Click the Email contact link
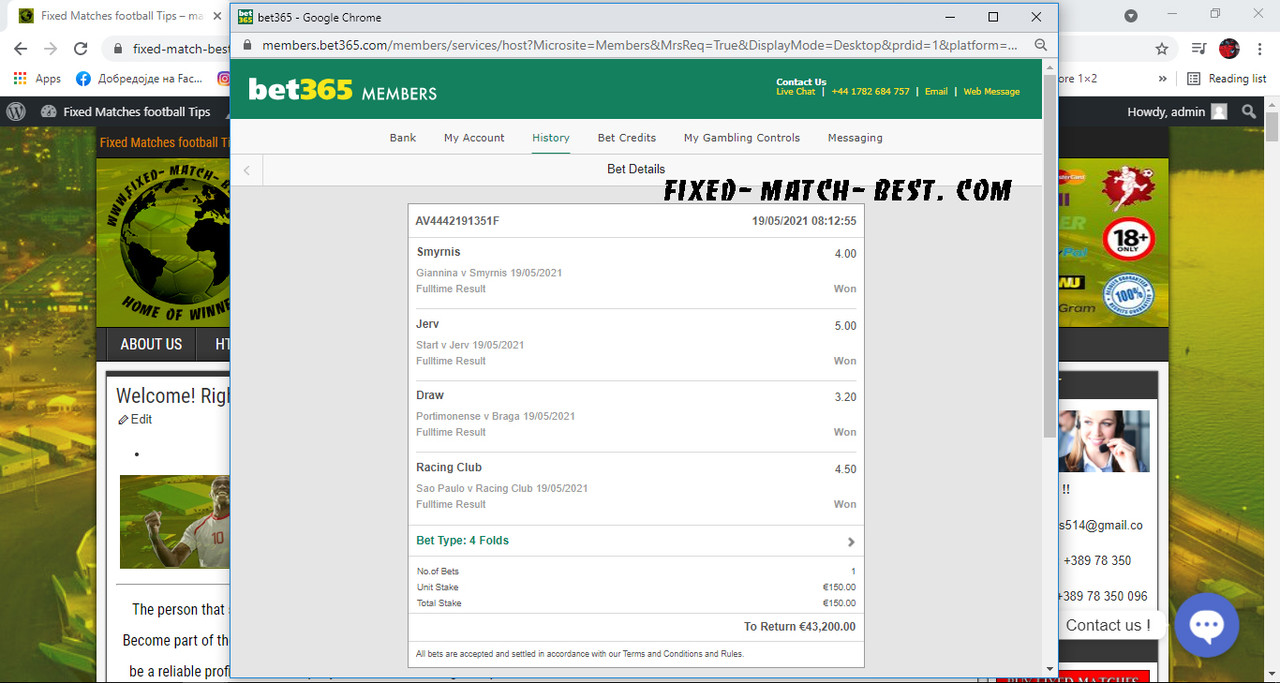1280x683 pixels. click(x=936, y=92)
